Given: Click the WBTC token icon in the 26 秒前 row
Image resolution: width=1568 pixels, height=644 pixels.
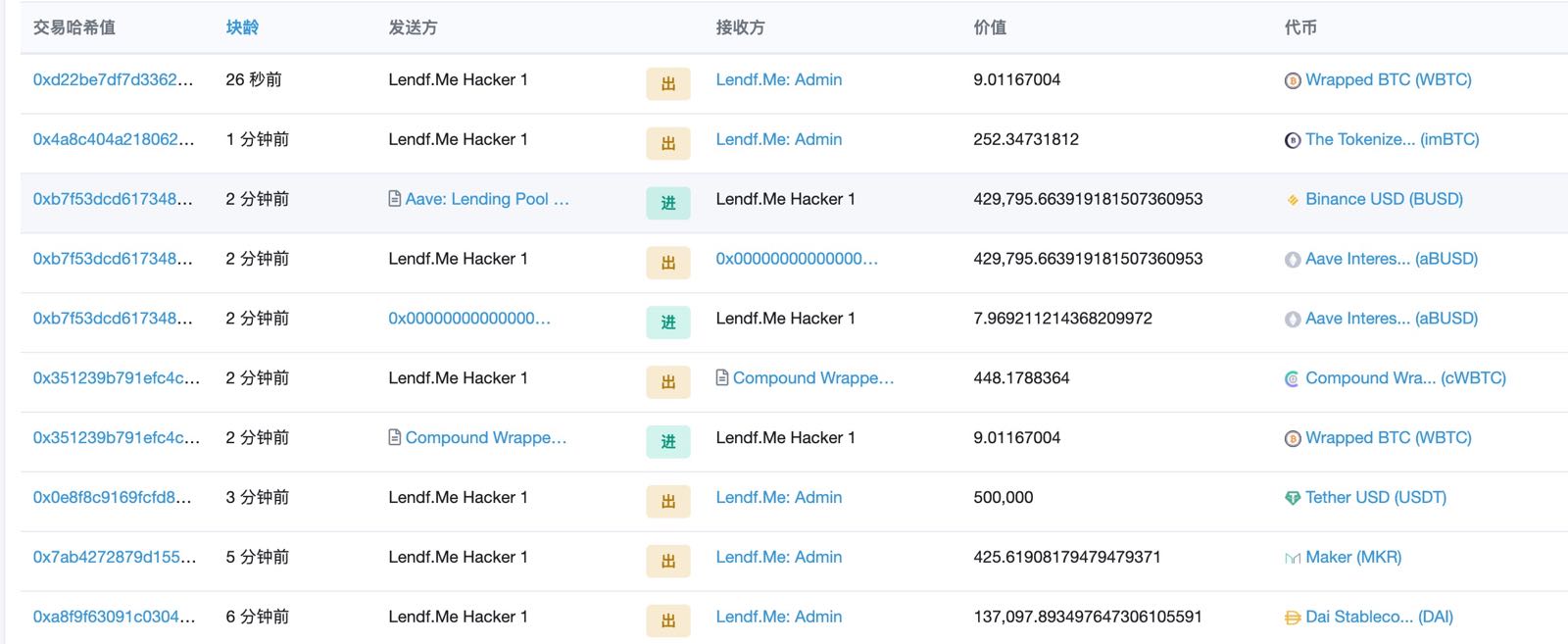Looking at the screenshot, I should pyautogui.click(x=1293, y=80).
